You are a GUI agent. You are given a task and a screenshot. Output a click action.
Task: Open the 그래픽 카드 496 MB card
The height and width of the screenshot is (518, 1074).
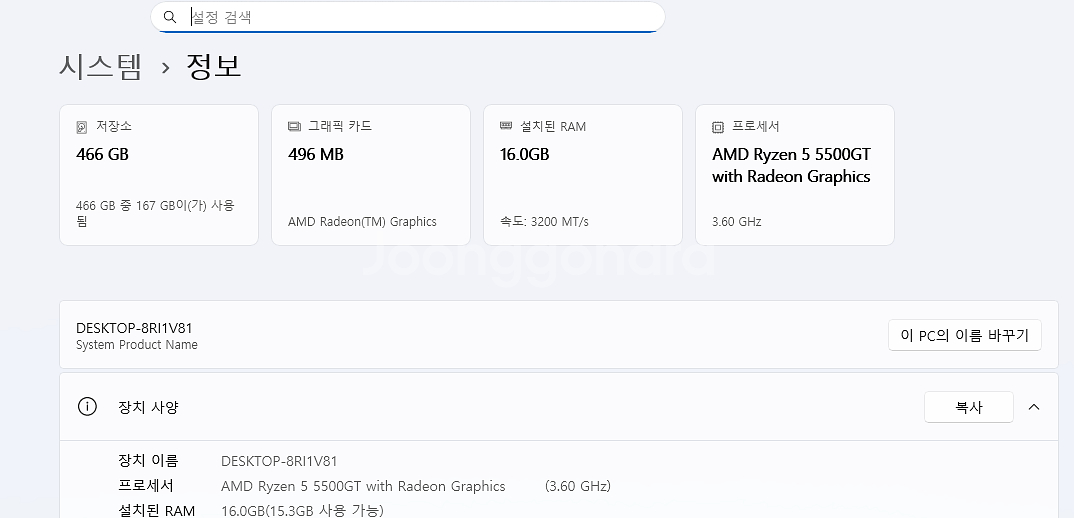pyautogui.click(x=371, y=175)
